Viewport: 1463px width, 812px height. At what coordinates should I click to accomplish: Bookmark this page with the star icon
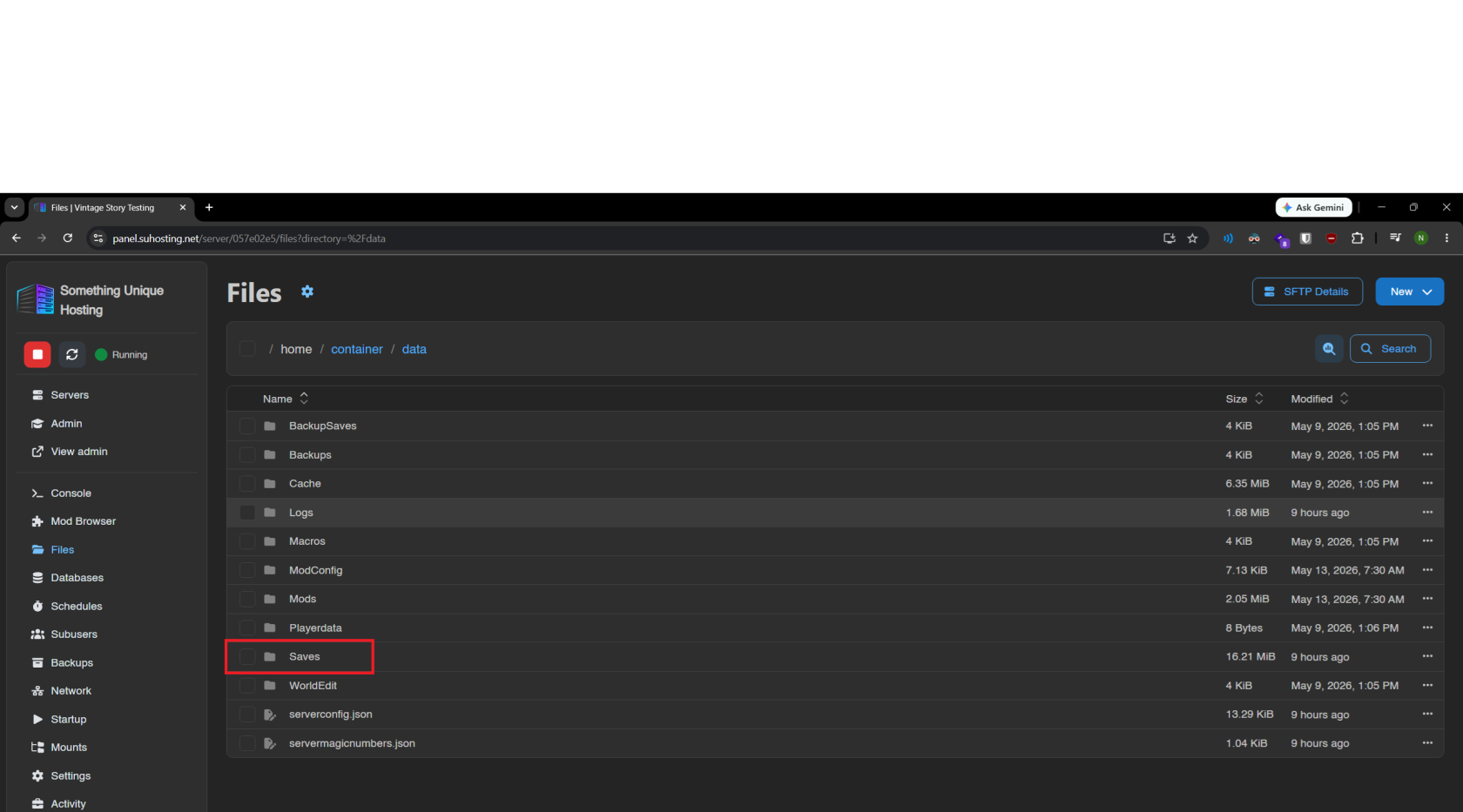(1192, 238)
